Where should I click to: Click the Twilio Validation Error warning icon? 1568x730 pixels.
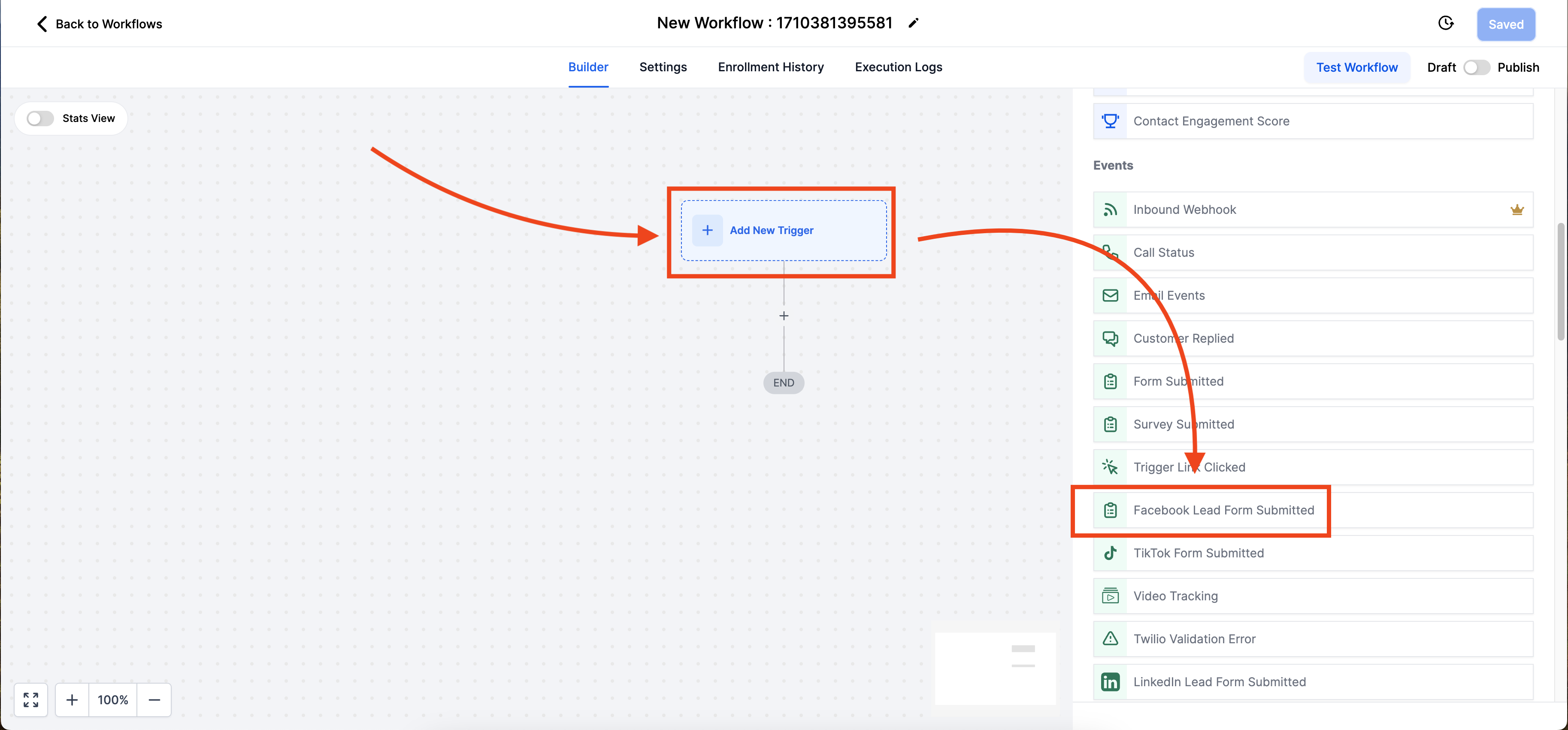pyautogui.click(x=1110, y=639)
